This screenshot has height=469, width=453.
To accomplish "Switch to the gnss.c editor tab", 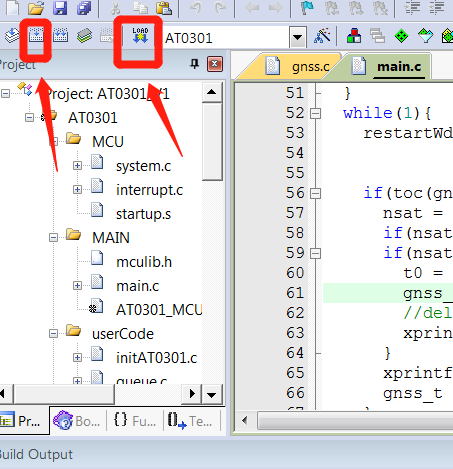I will coord(297,66).
